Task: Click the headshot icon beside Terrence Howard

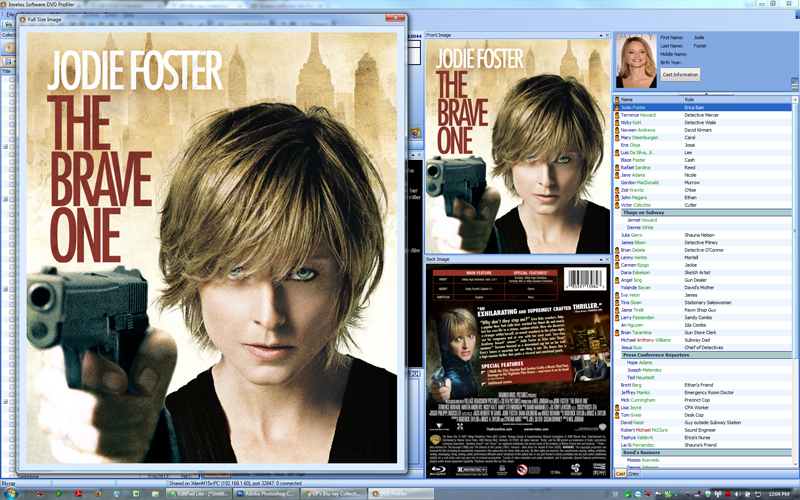Action: click(x=617, y=115)
